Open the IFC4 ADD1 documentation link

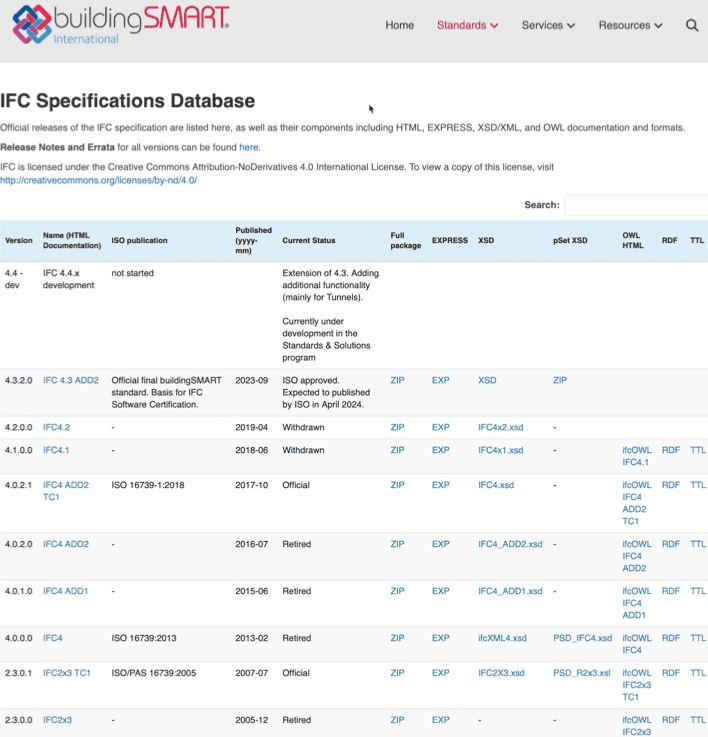pos(65,591)
